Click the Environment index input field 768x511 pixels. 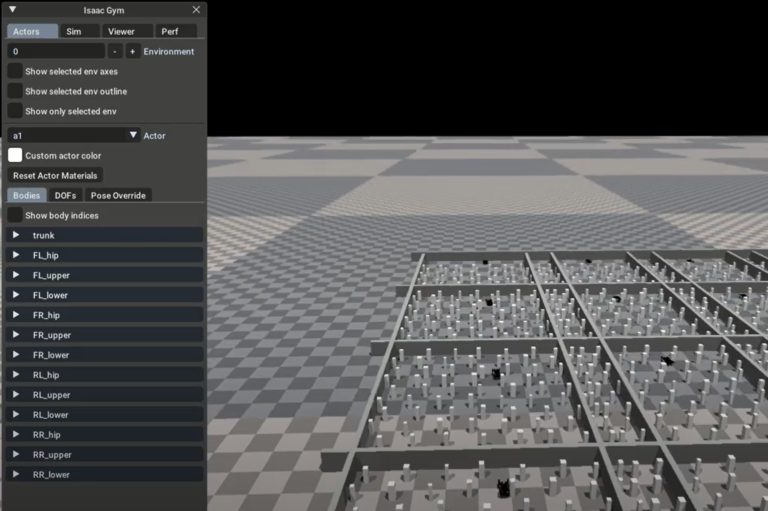[x=55, y=51]
